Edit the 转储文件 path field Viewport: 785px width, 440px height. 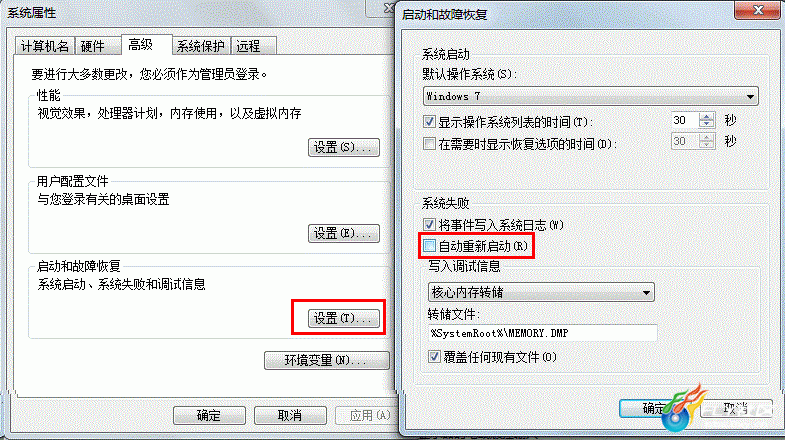coord(542,333)
